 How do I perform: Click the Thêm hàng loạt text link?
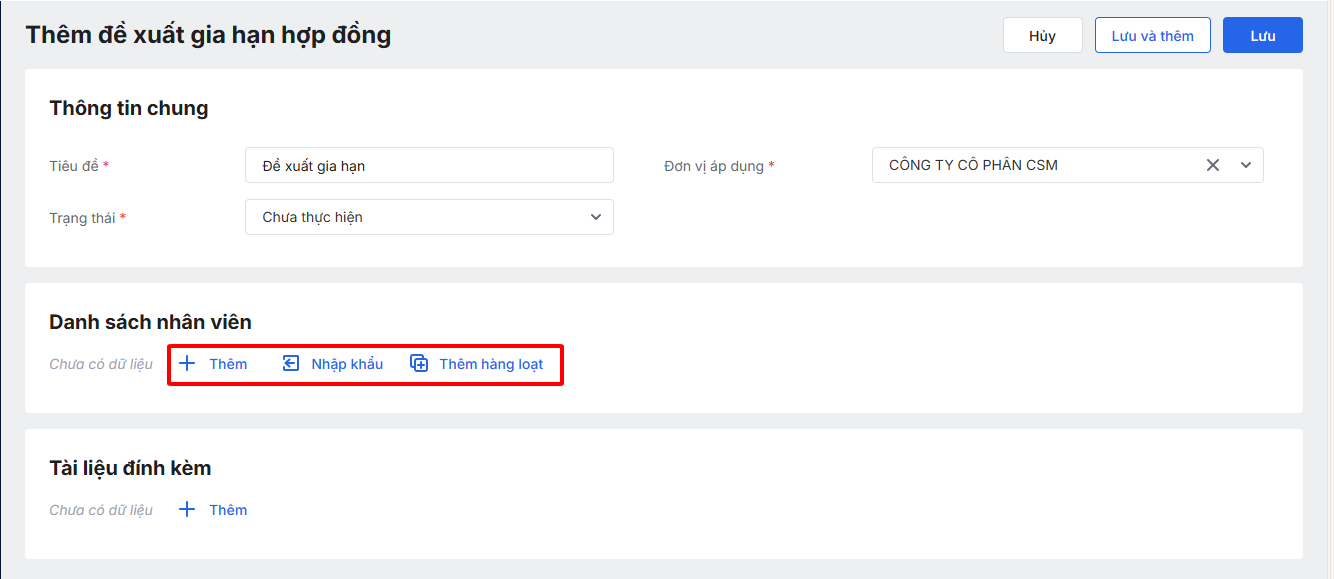click(491, 364)
